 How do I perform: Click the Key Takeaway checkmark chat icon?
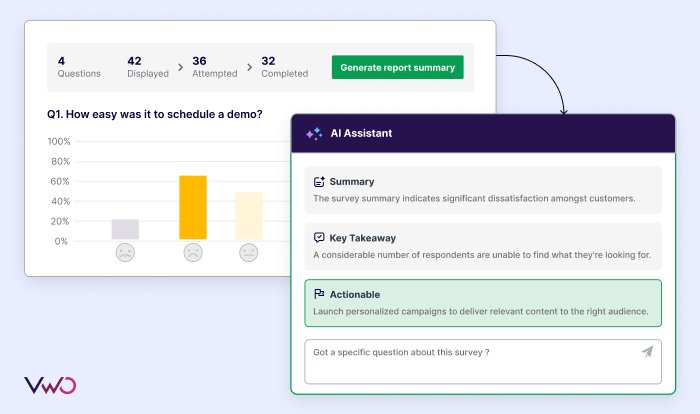tap(319, 238)
